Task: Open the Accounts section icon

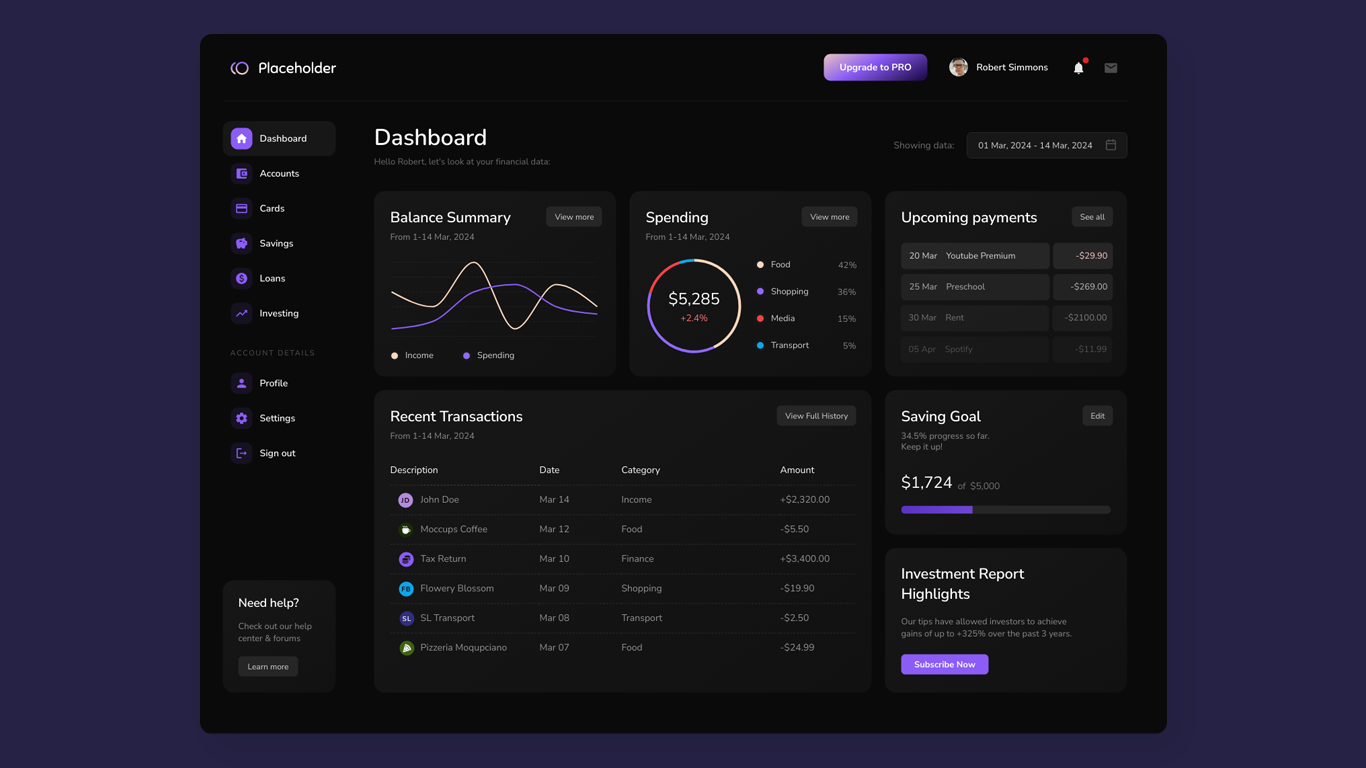Action: pyautogui.click(x=241, y=173)
